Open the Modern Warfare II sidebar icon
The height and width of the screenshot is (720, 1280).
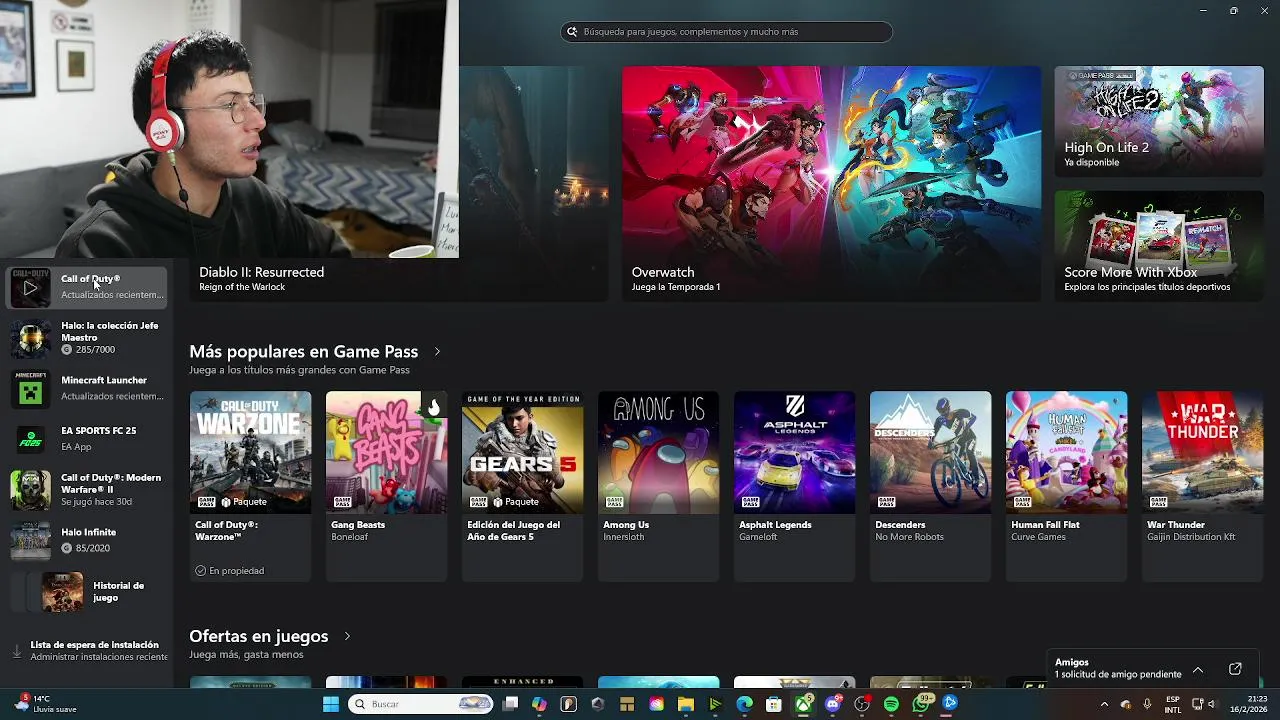(x=30, y=490)
